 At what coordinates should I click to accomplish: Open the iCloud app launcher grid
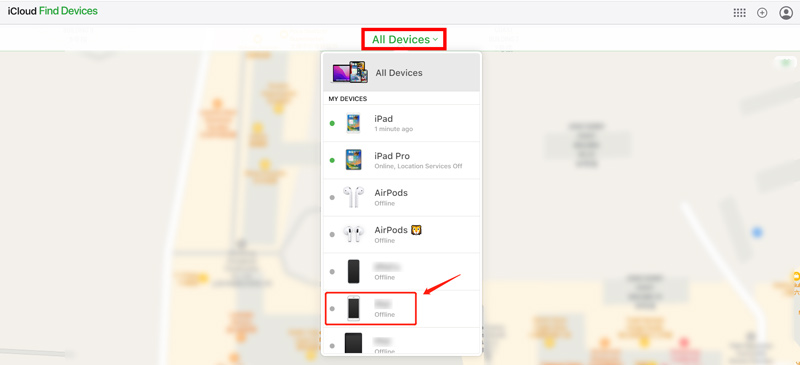(739, 13)
